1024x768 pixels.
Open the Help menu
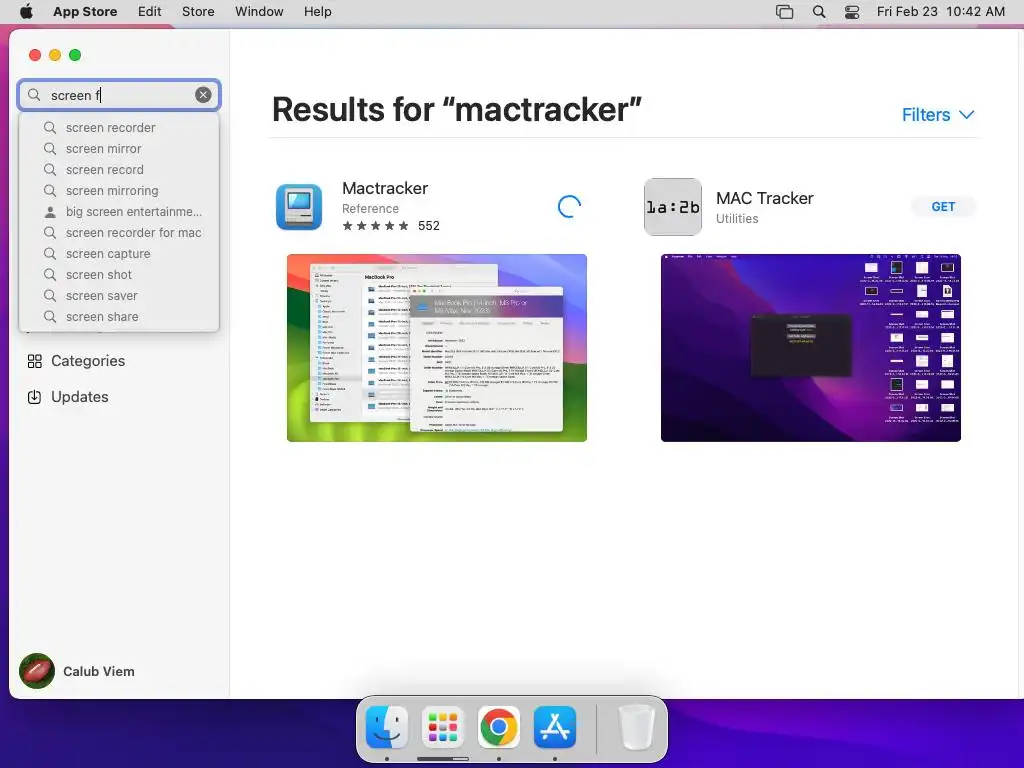coord(317,12)
